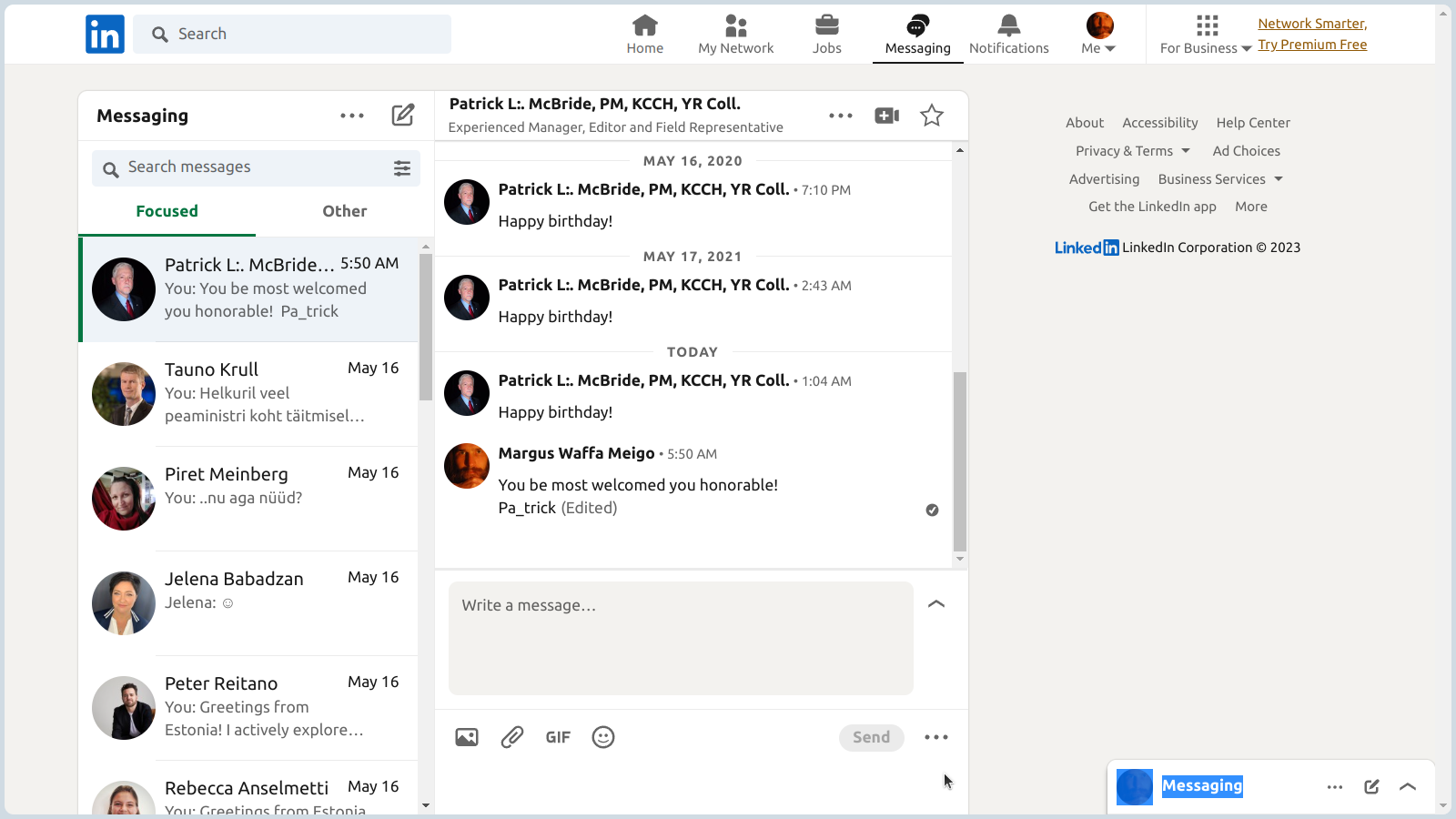Open the GIF picker

click(558, 737)
